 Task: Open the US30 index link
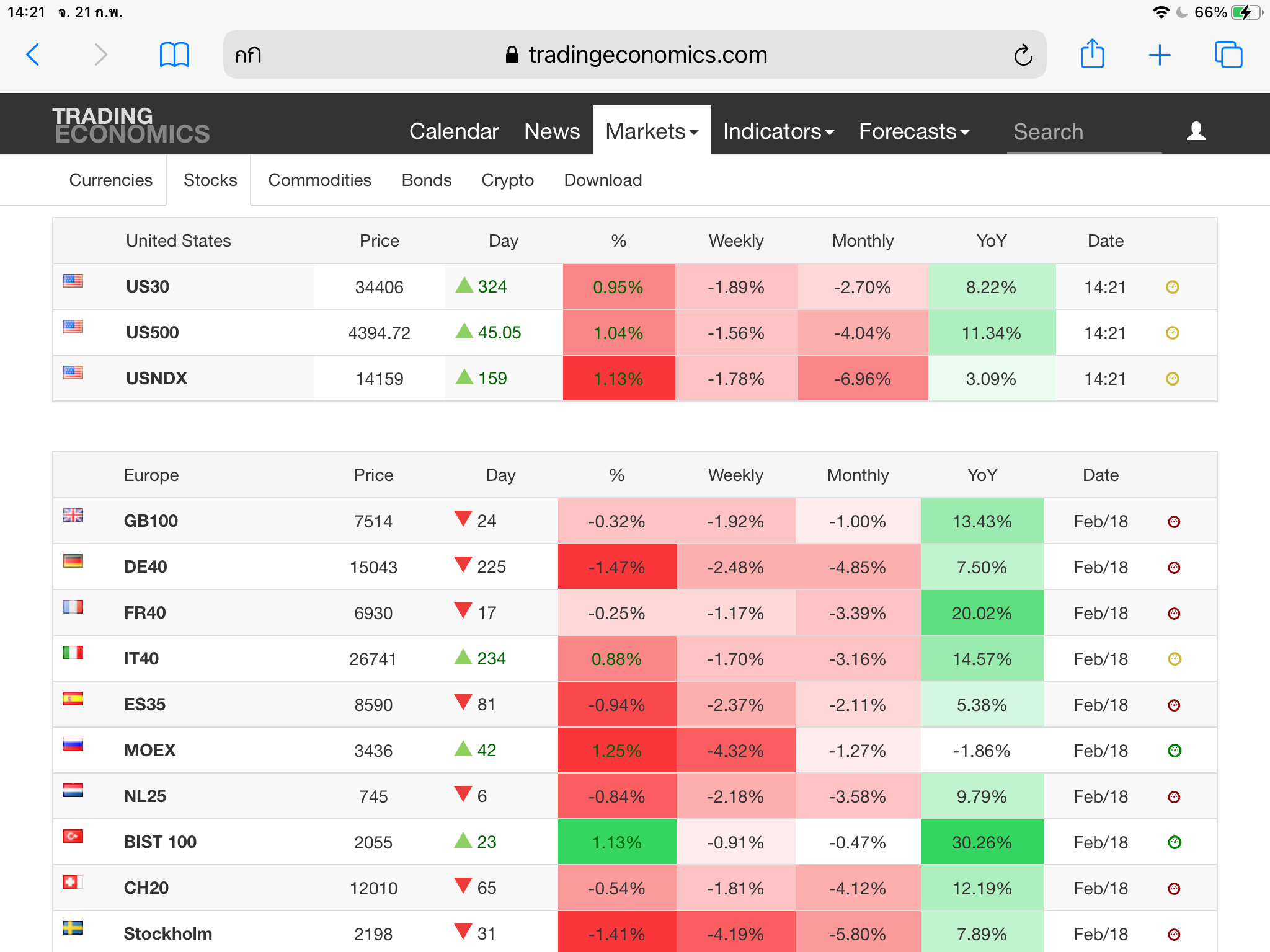148,286
